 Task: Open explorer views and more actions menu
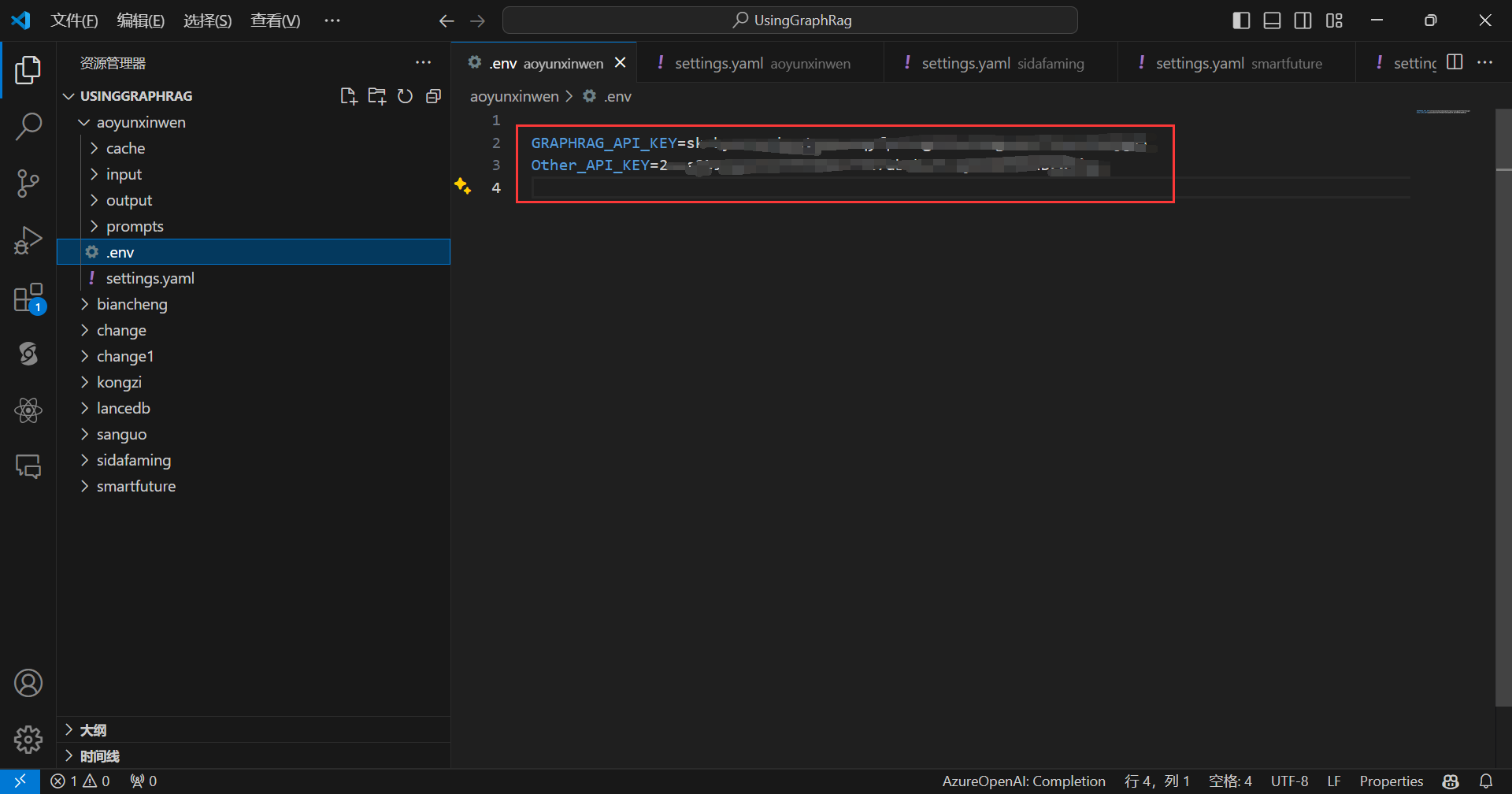coord(424,63)
